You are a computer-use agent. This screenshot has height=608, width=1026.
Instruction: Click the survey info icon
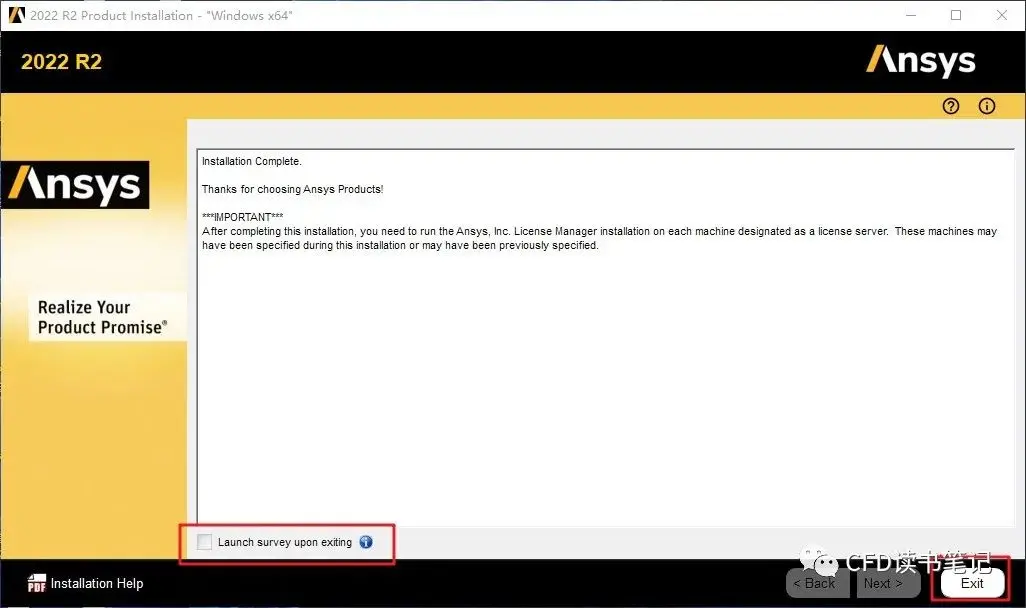coord(366,542)
